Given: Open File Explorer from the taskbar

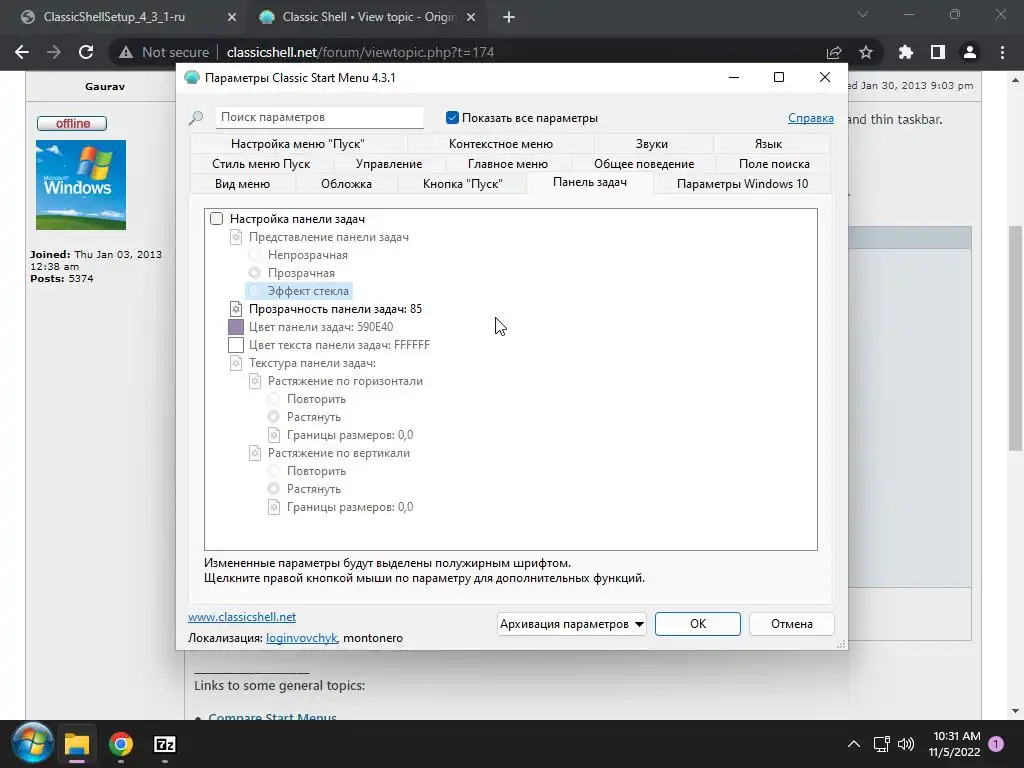Looking at the screenshot, I should (x=76, y=744).
